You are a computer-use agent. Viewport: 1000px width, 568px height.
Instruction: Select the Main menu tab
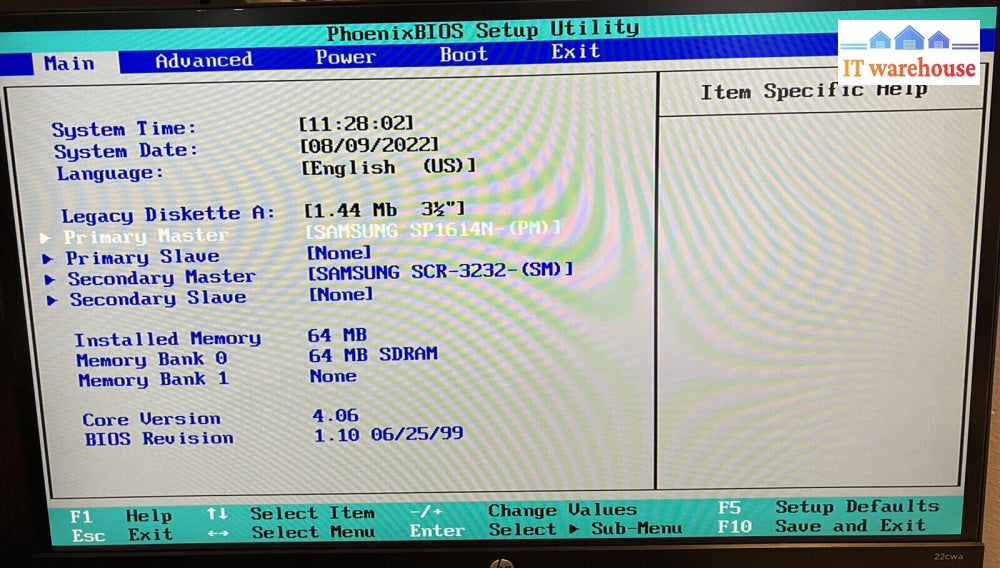point(69,63)
